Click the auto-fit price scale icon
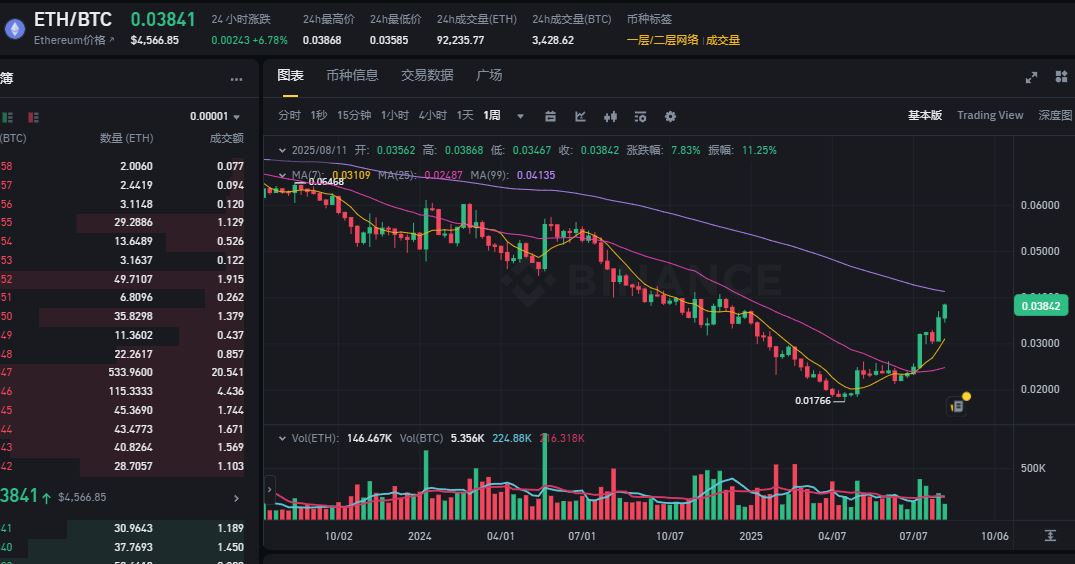This screenshot has height=564, width=1075. click(1051, 535)
